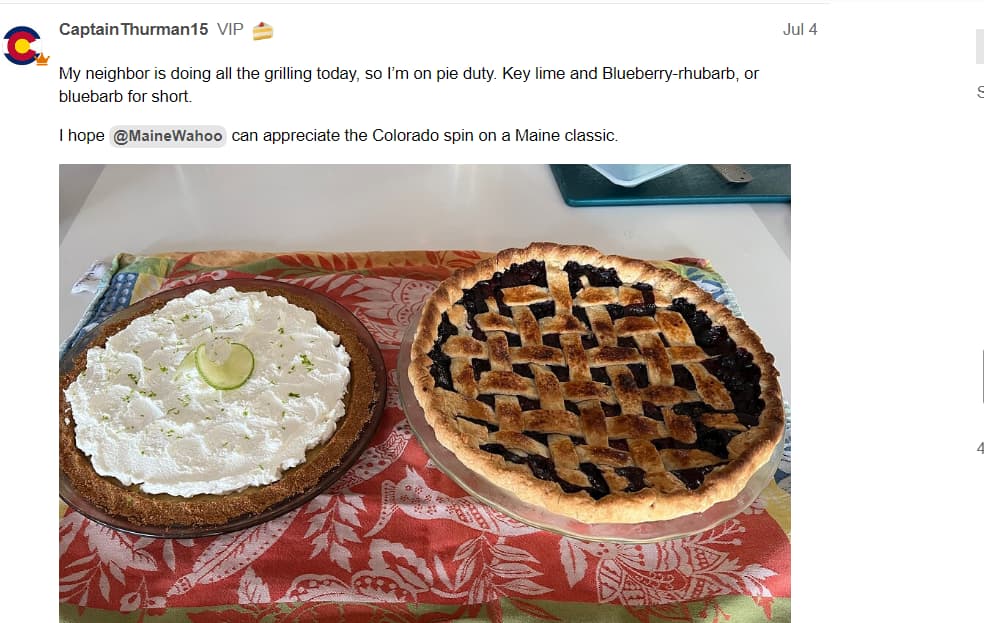Click the timeline bottom date beginning with 4

pos(980,448)
